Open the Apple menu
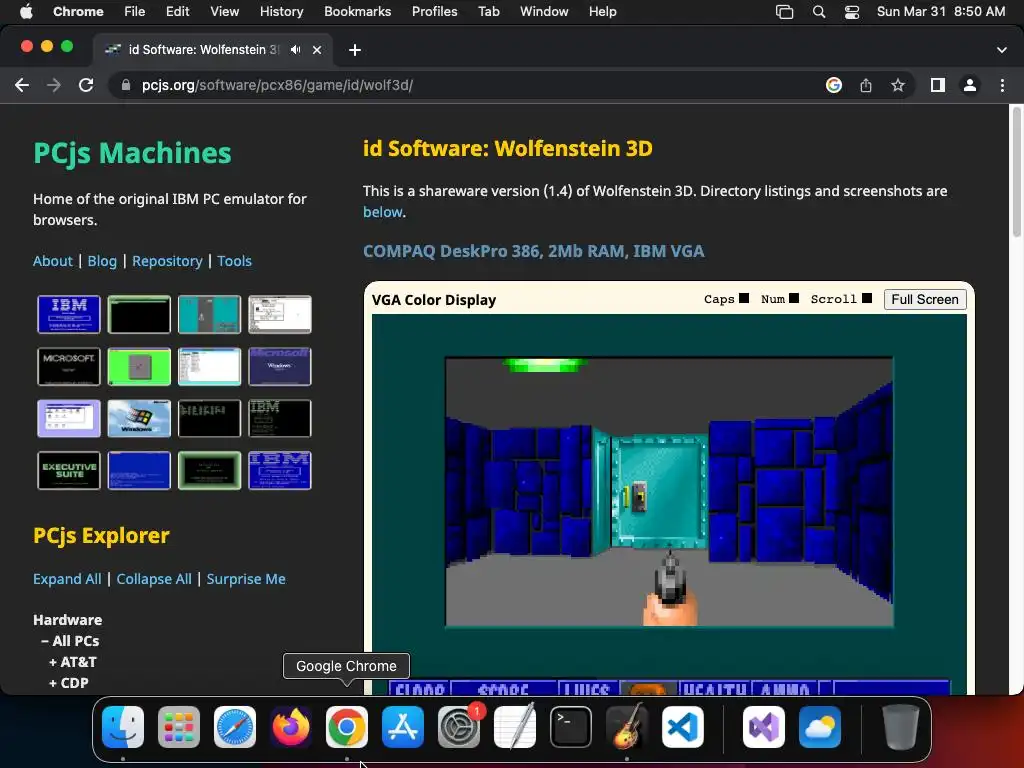The width and height of the screenshot is (1024, 768). point(26,12)
